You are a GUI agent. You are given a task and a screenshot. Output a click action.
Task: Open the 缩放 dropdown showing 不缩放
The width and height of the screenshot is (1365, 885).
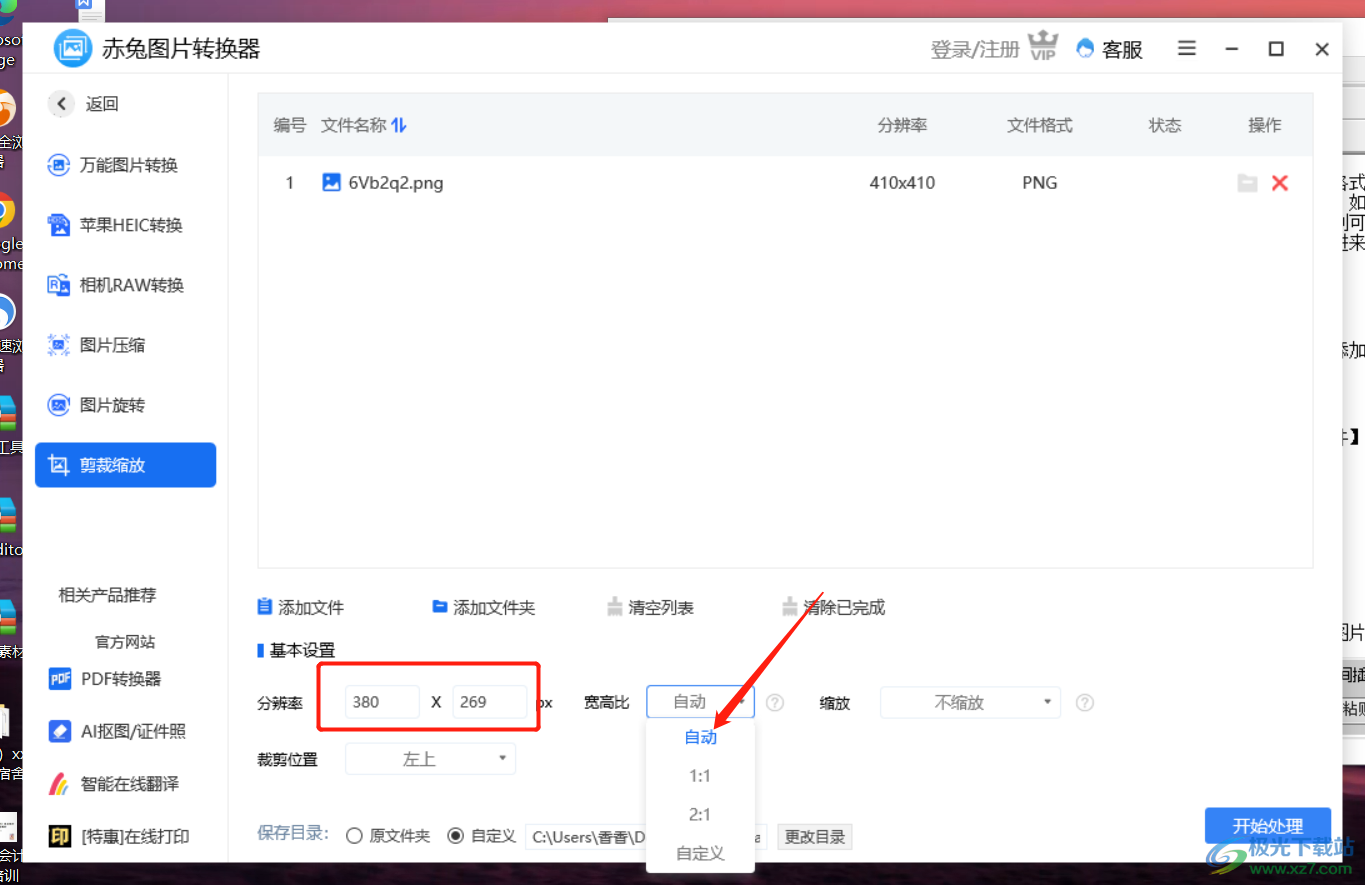pos(970,702)
